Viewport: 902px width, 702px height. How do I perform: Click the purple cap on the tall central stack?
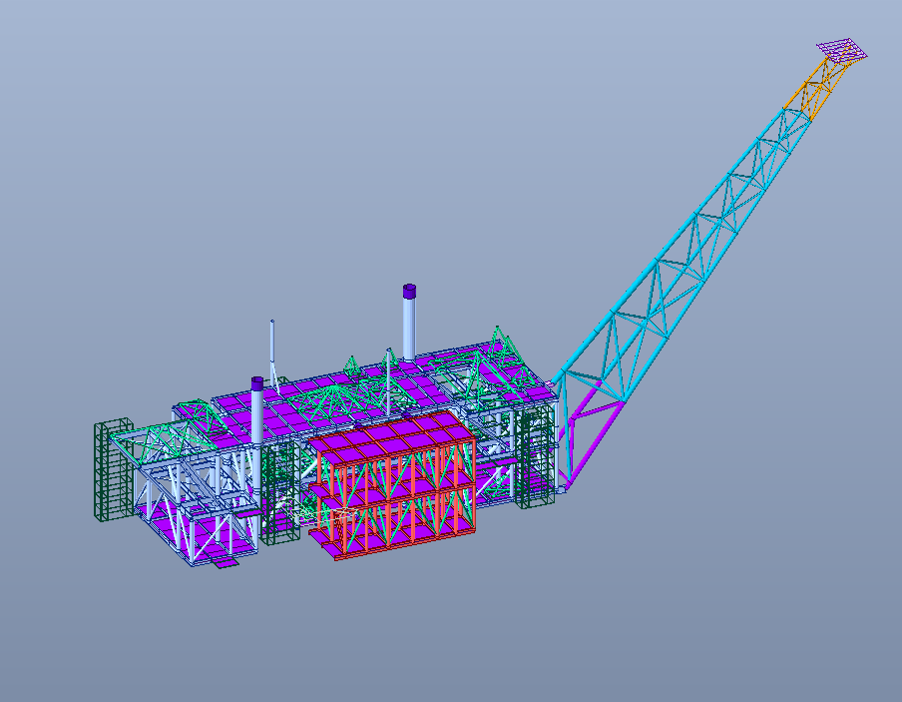click(409, 291)
